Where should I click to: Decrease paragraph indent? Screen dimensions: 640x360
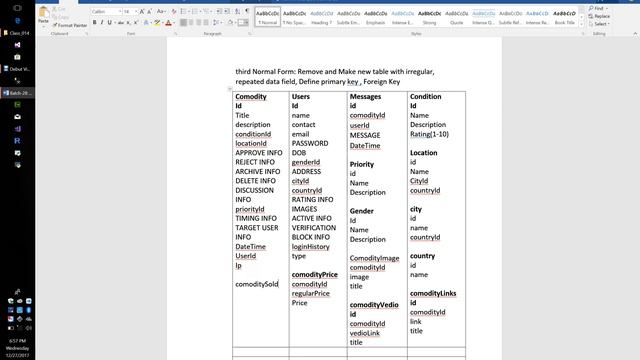coord(219,11)
